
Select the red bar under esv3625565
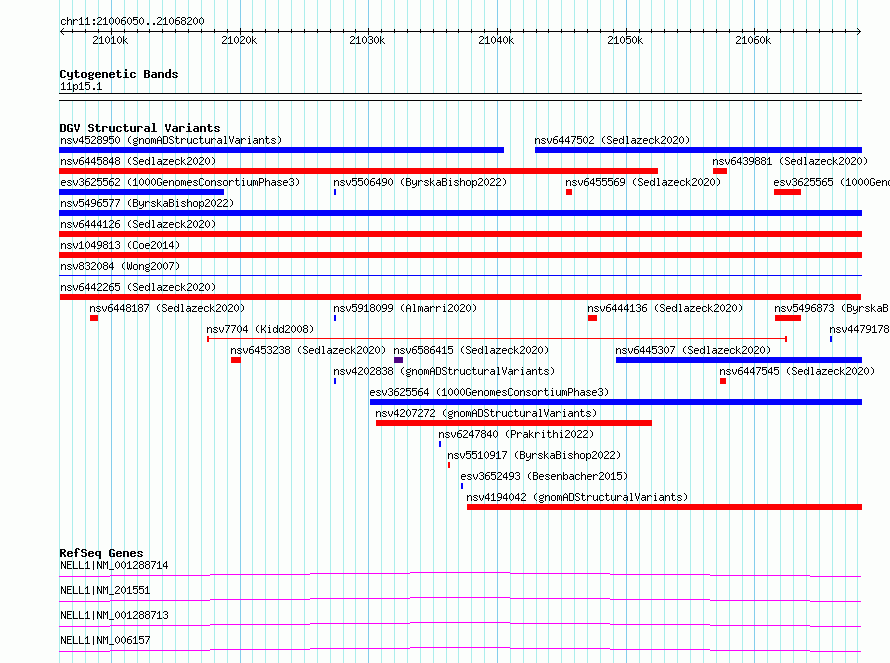point(787,192)
